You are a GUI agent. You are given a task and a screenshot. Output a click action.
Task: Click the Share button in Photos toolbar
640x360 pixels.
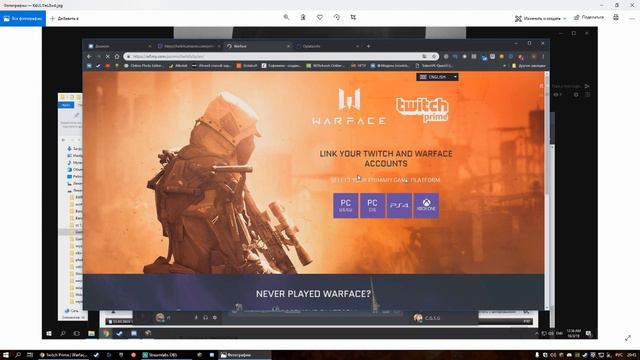pos(589,18)
